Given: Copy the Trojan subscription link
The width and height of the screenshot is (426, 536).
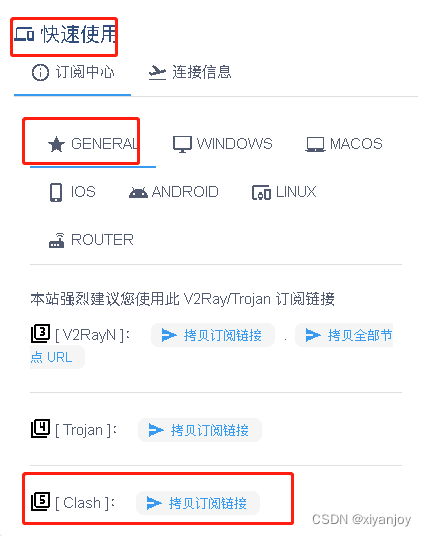Looking at the screenshot, I should [x=200, y=430].
